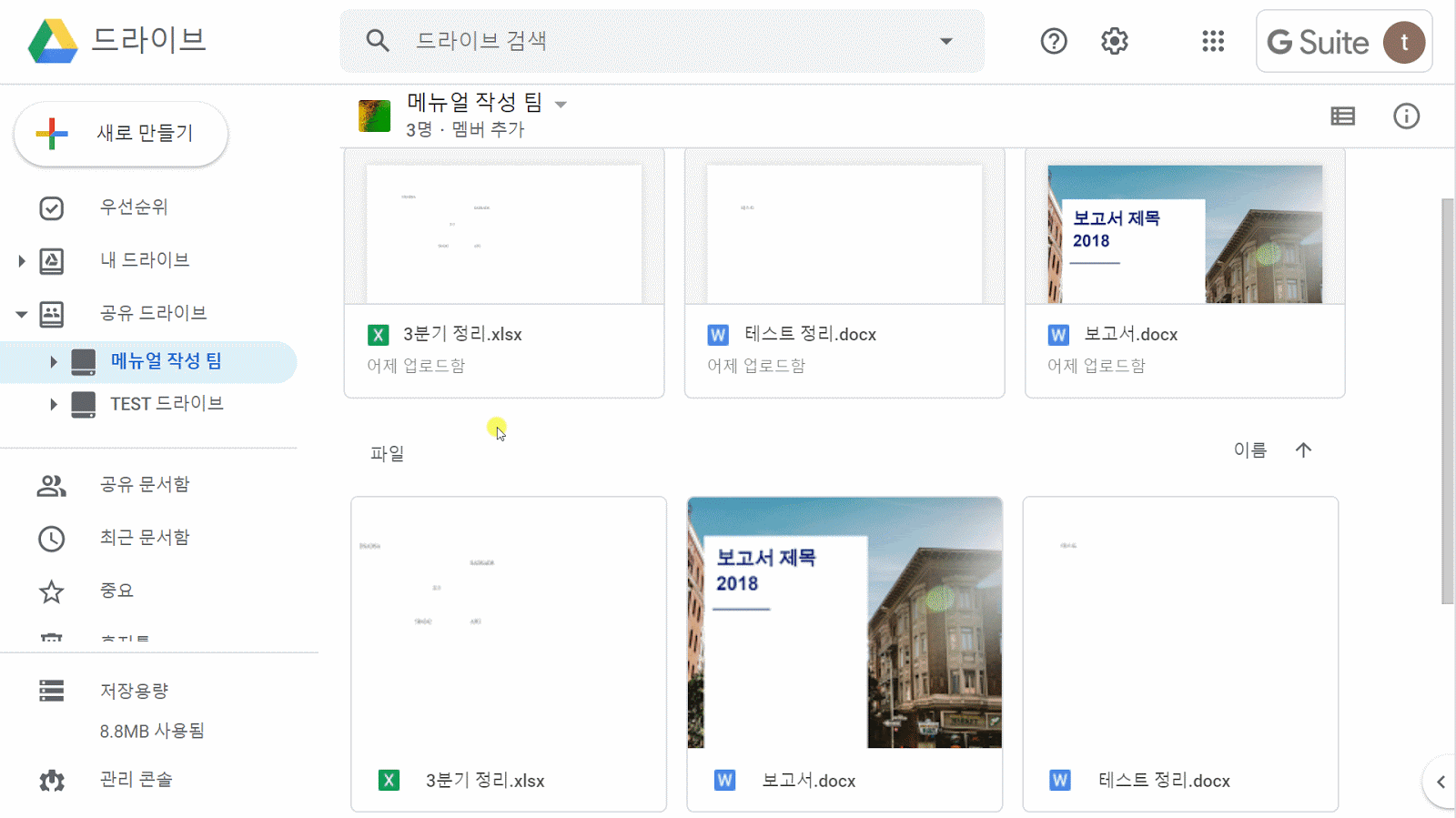Open the help question mark icon
Viewport: 1456px width, 818px height.
pos(1054,41)
